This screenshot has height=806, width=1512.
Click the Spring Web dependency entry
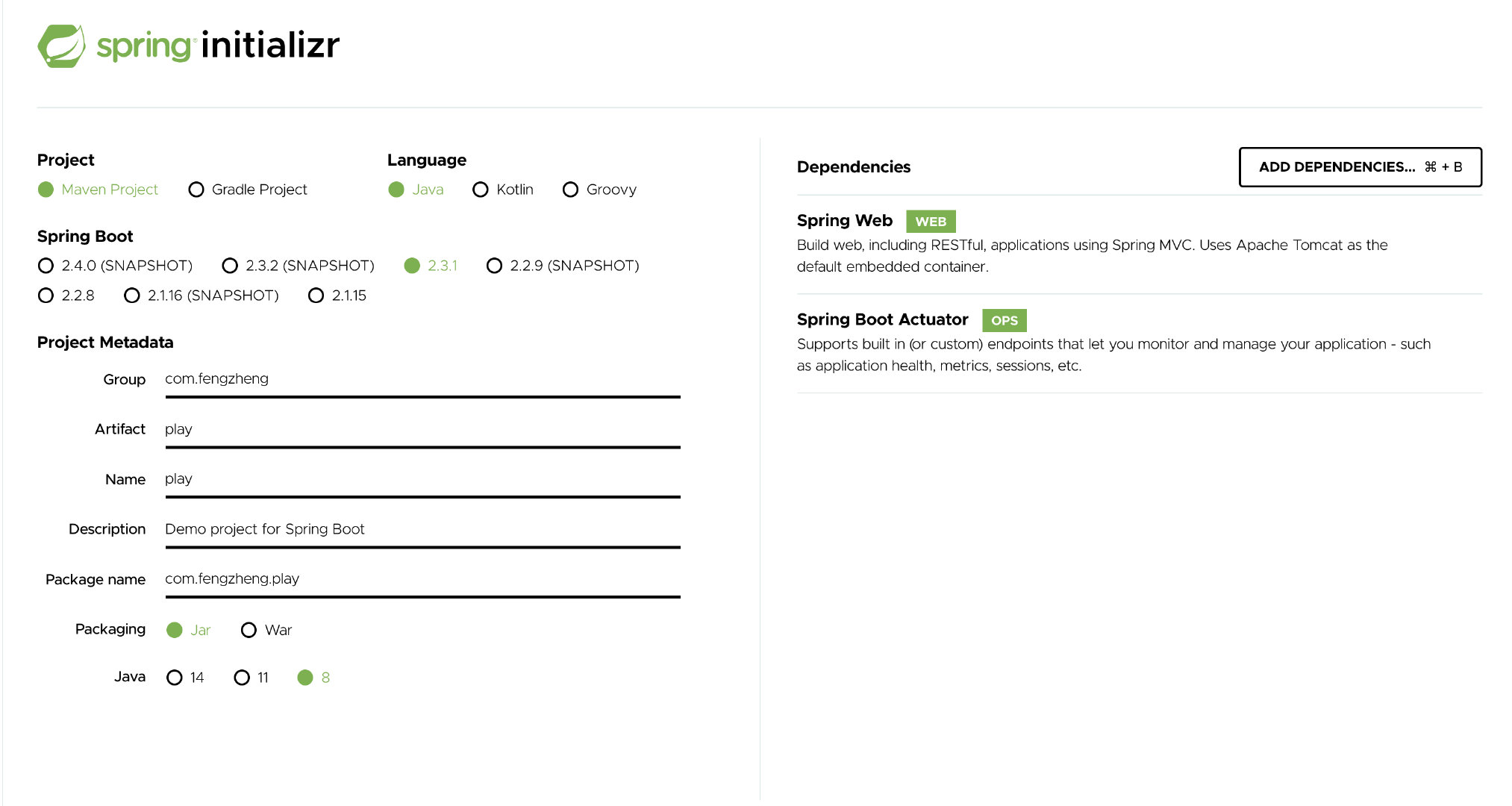(844, 221)
